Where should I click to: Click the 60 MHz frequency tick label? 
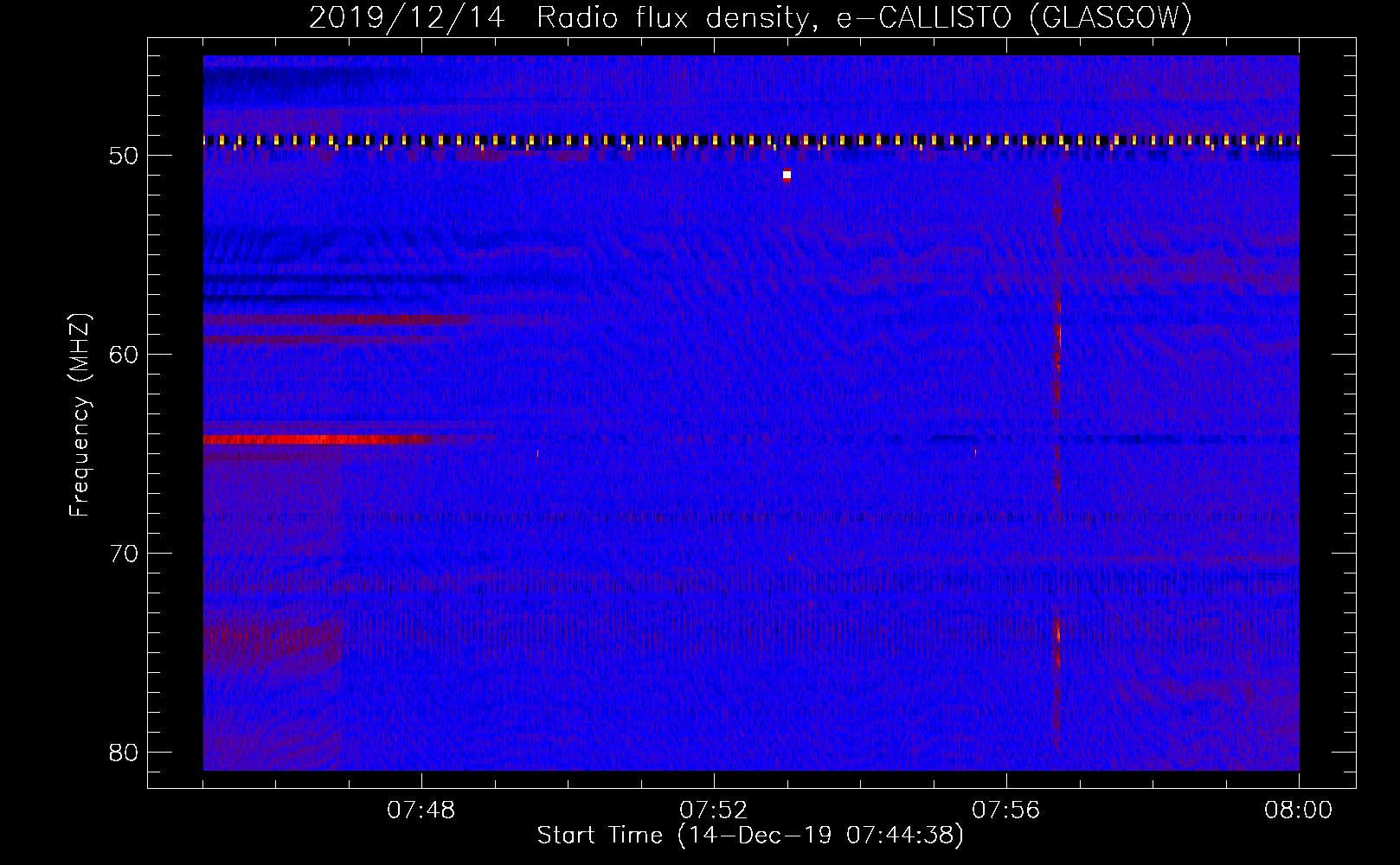click(x=125, y=354)
